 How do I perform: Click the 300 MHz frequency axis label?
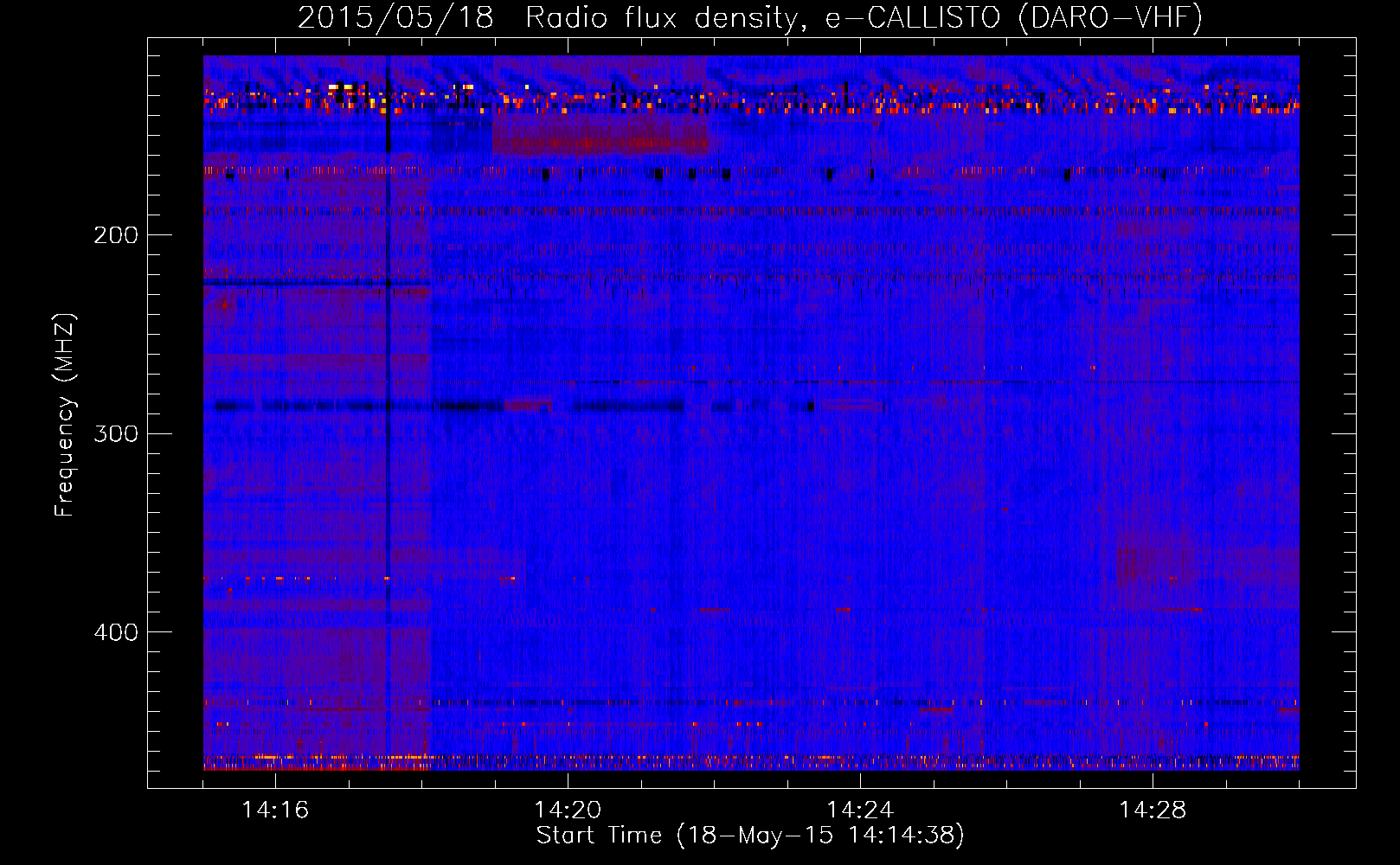coord(115,433)
